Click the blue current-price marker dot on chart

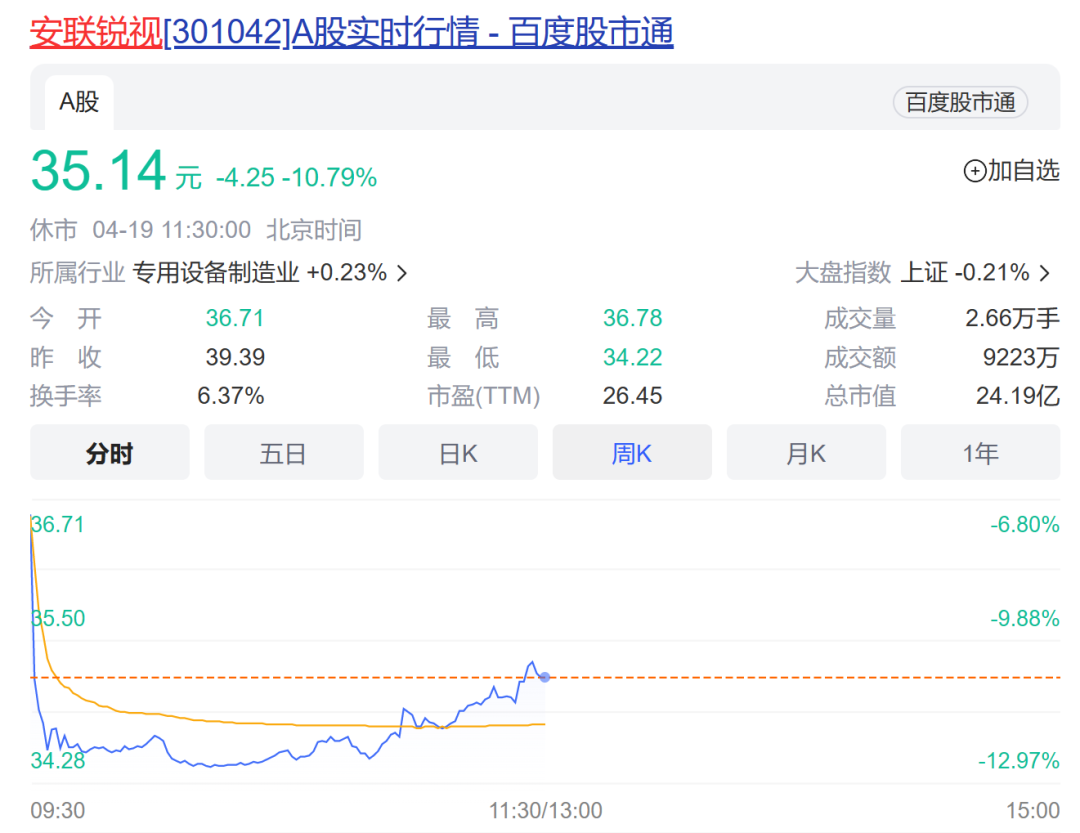[545, 677]
